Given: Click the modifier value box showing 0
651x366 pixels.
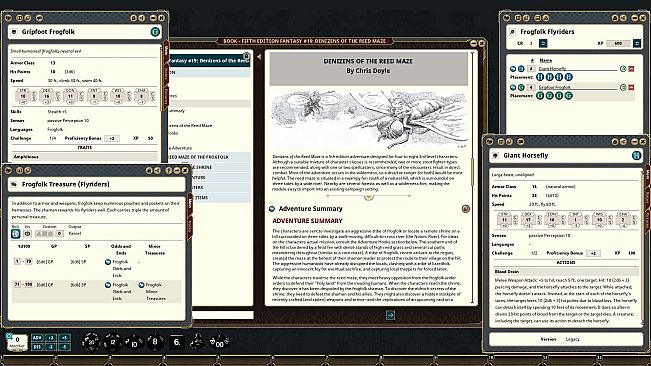Looking at the screenshot, I should [x=17, y=342].
